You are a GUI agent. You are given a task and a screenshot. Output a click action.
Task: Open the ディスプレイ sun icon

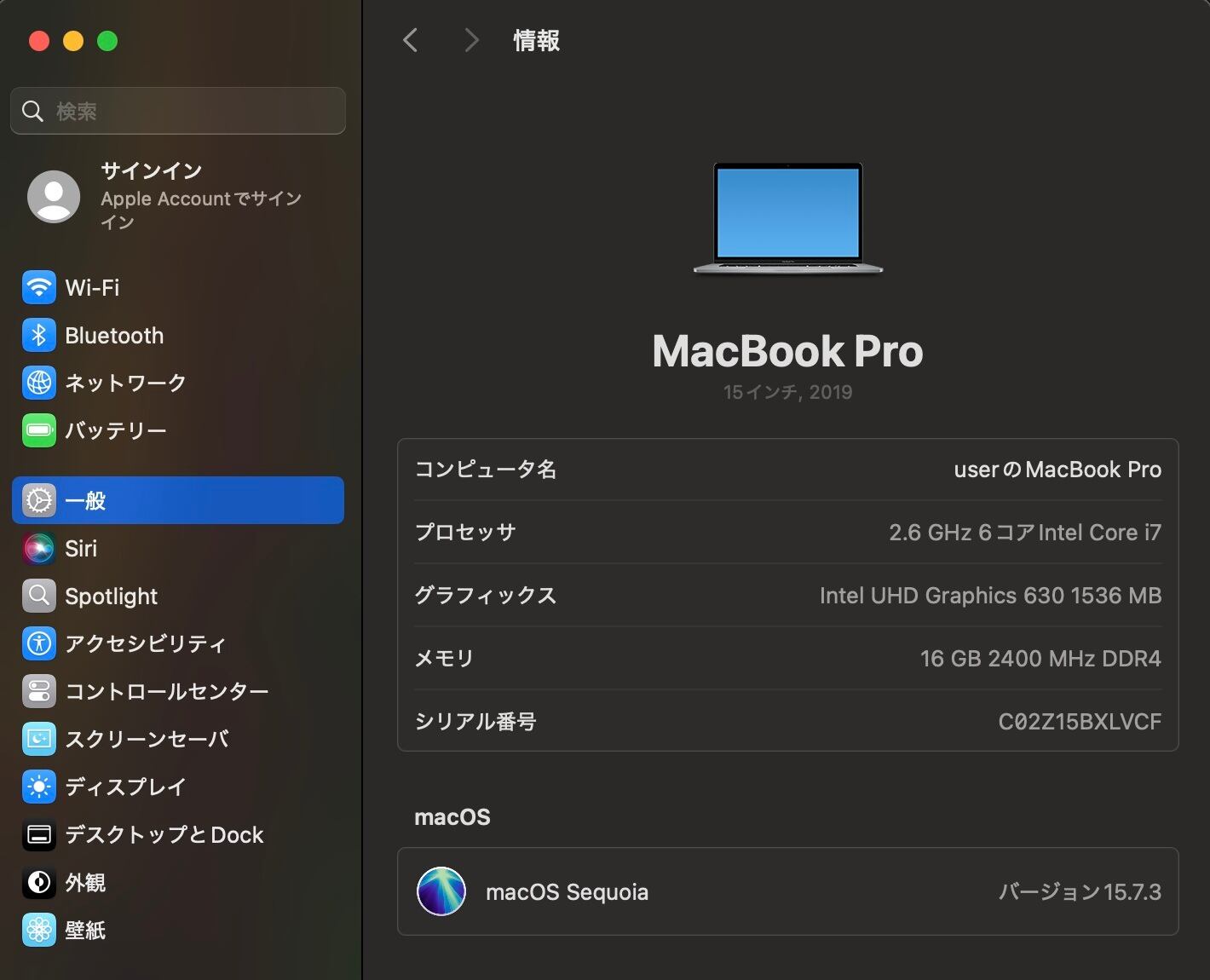click(39, 787)
